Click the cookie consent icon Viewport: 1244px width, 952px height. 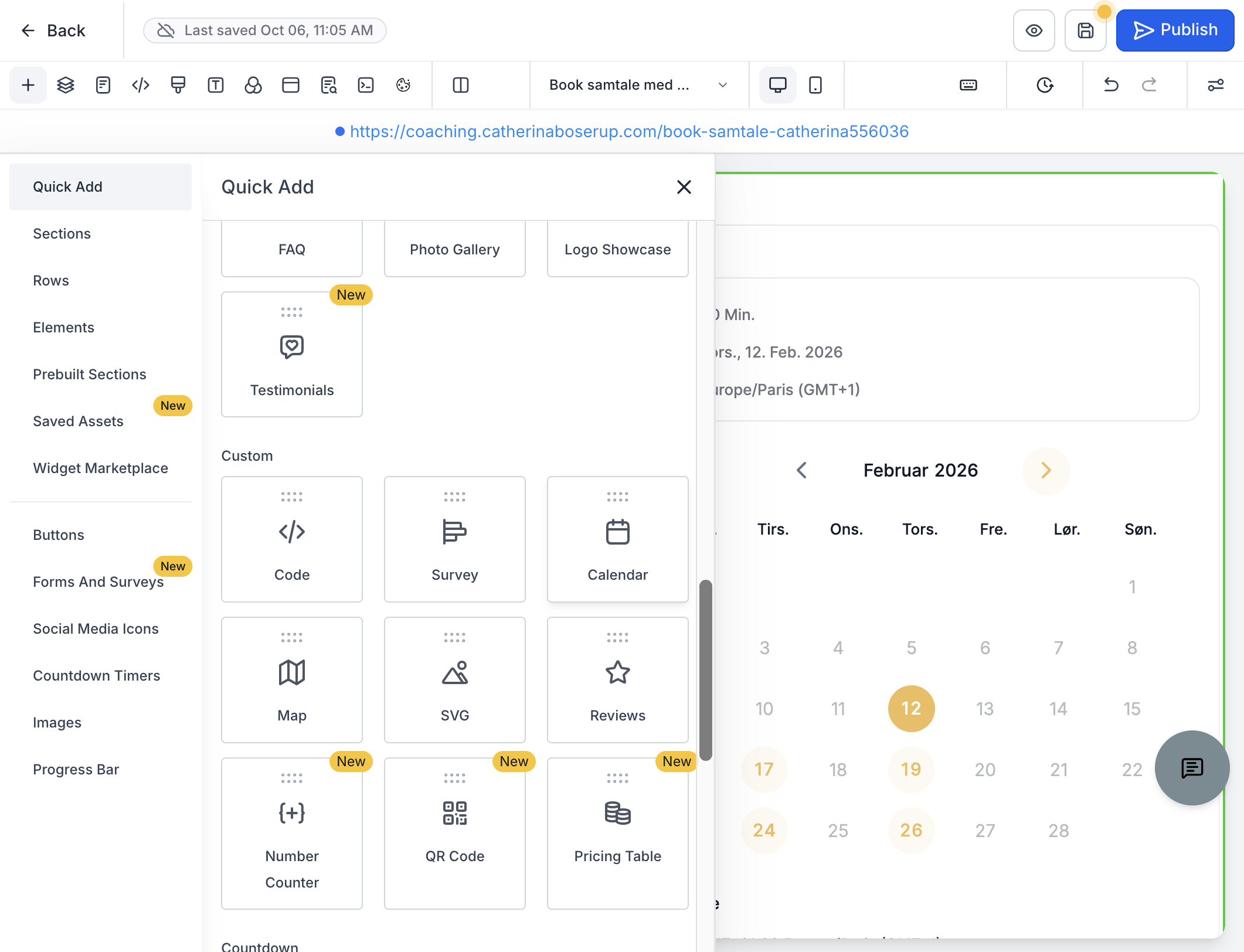(x=403, y=85)
